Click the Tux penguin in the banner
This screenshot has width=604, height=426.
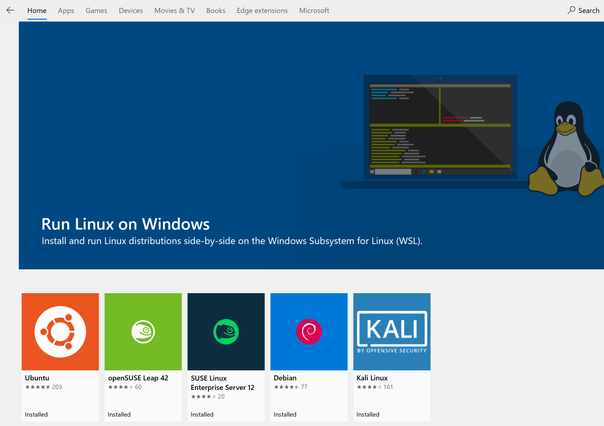click(x=565, y=149)
